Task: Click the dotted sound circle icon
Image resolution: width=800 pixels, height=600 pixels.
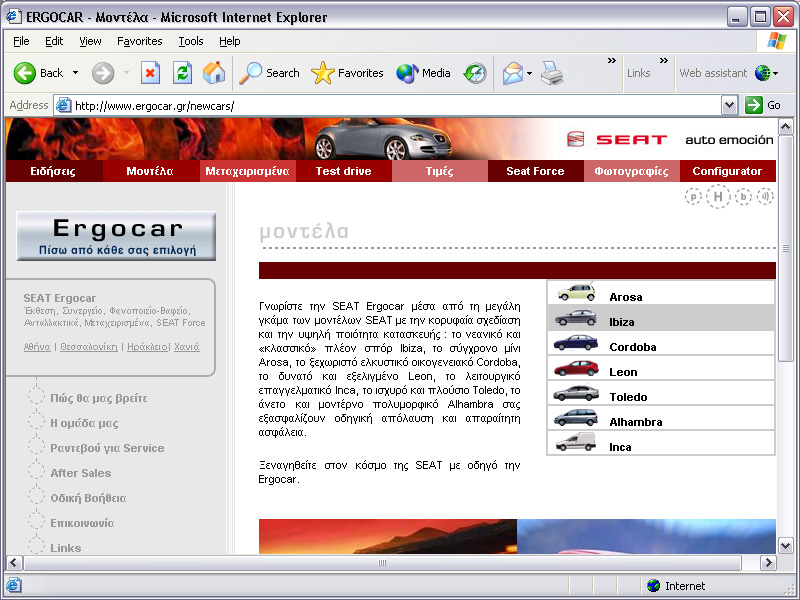Action: [765, 196]
